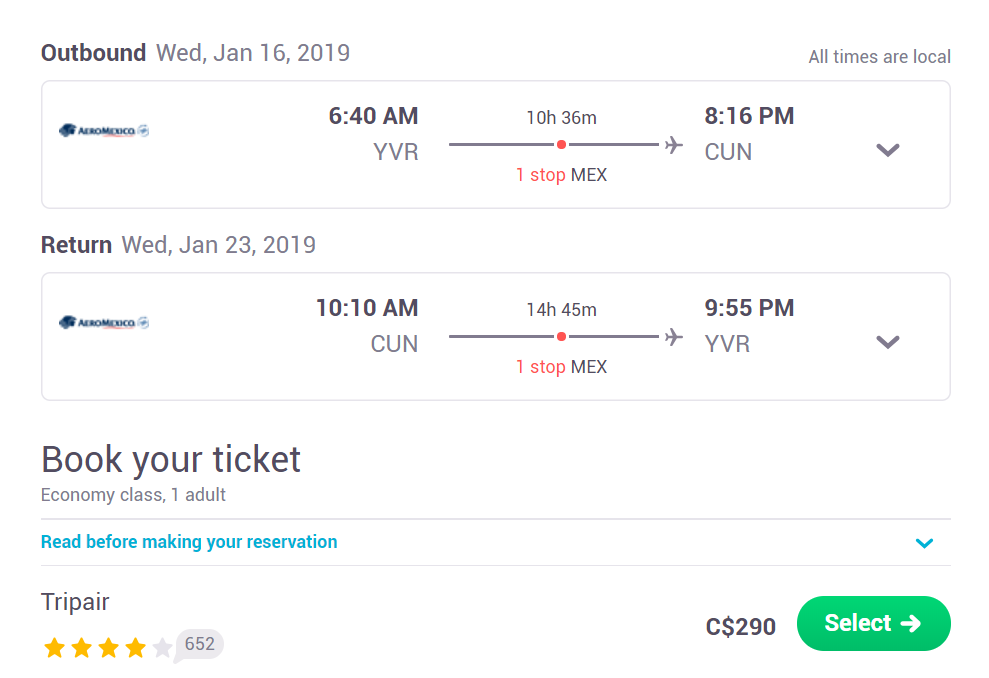Click the 1 stop MEX label on outbound
This screenshot has height=678, width=989.
coord(561,175)
